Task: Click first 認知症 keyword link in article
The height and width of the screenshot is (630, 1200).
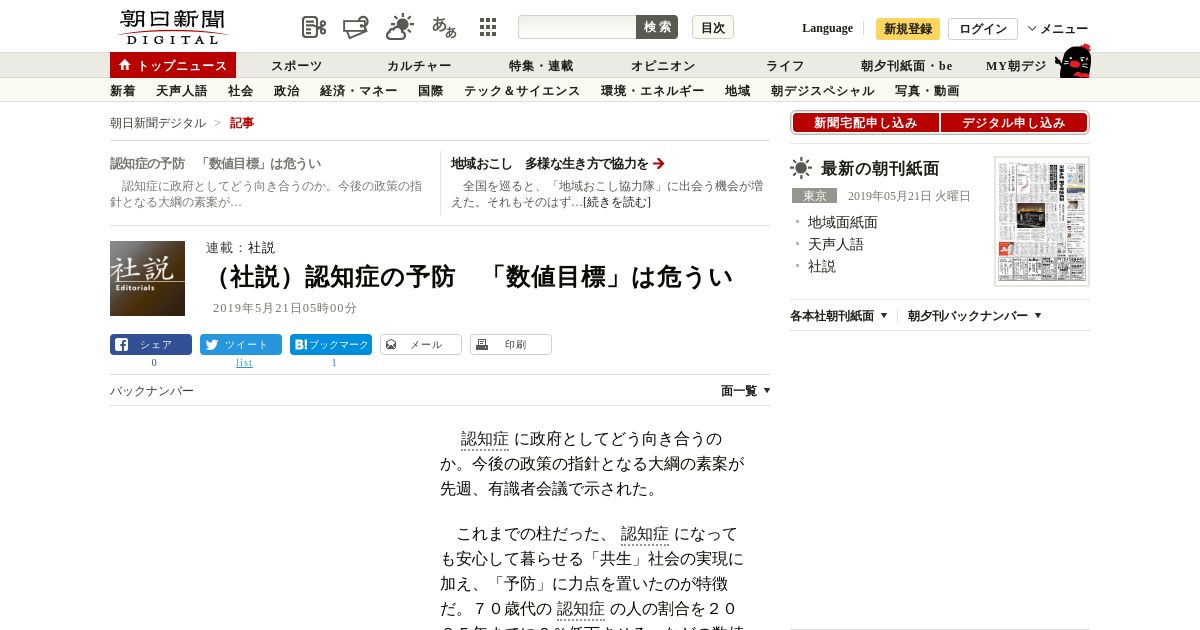Action: click(x=485, y=439)
